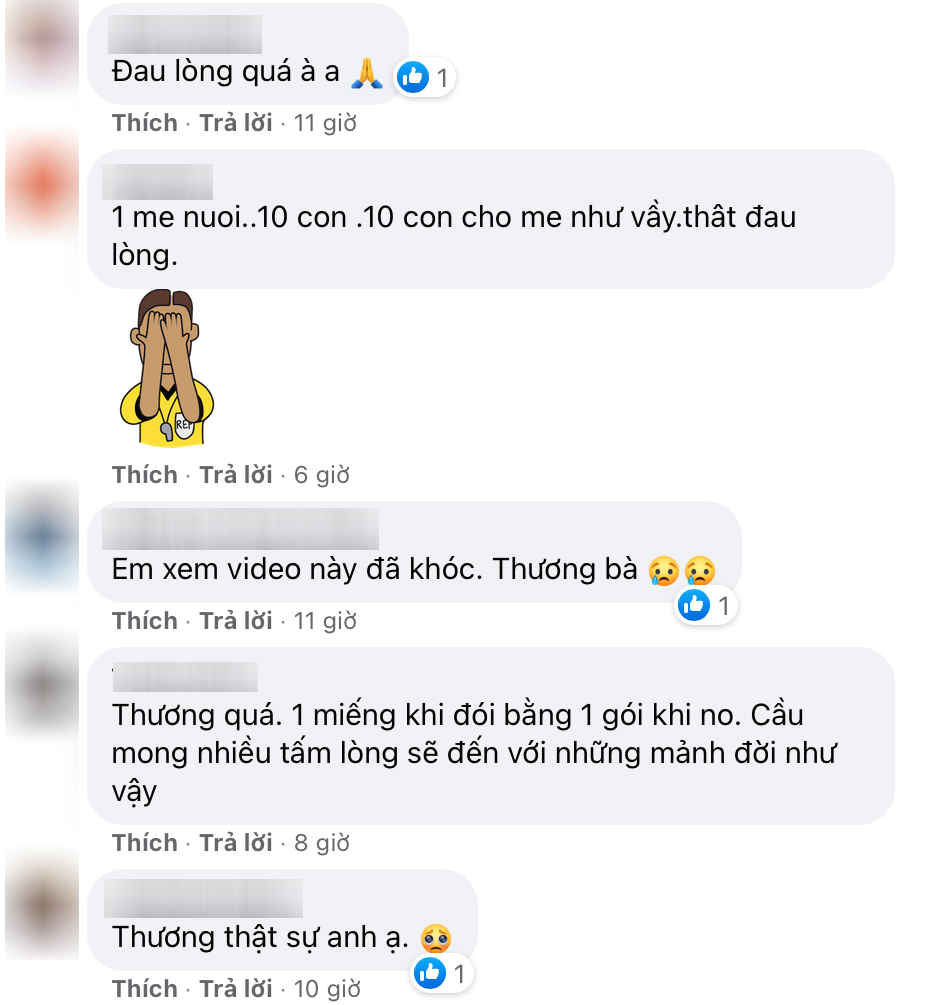Viewport: 941px width, 1005px height.
Task: Click like reaction icon on 'Em xem video' comment
Action: click(694, 605)
